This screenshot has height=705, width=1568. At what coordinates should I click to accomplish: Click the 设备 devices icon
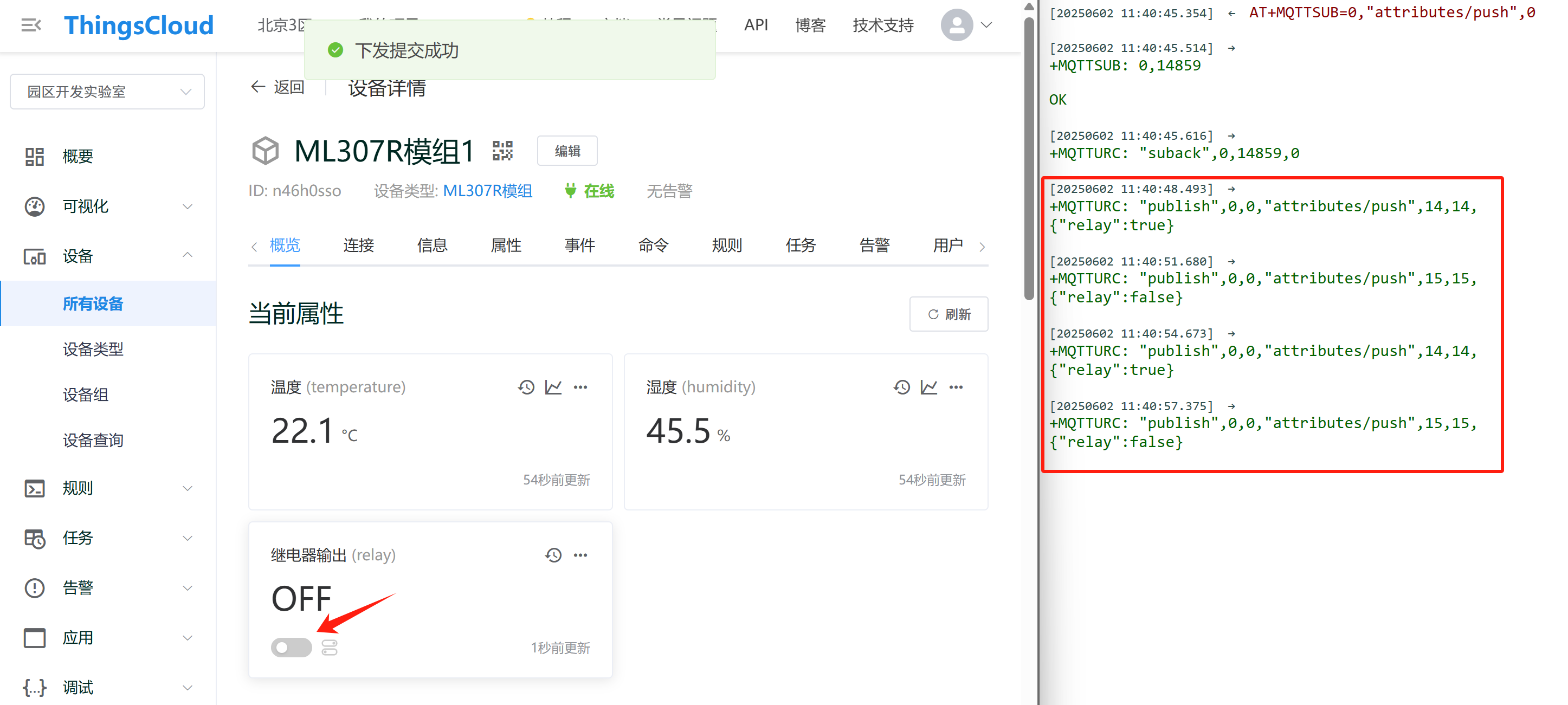coord(34,256)
